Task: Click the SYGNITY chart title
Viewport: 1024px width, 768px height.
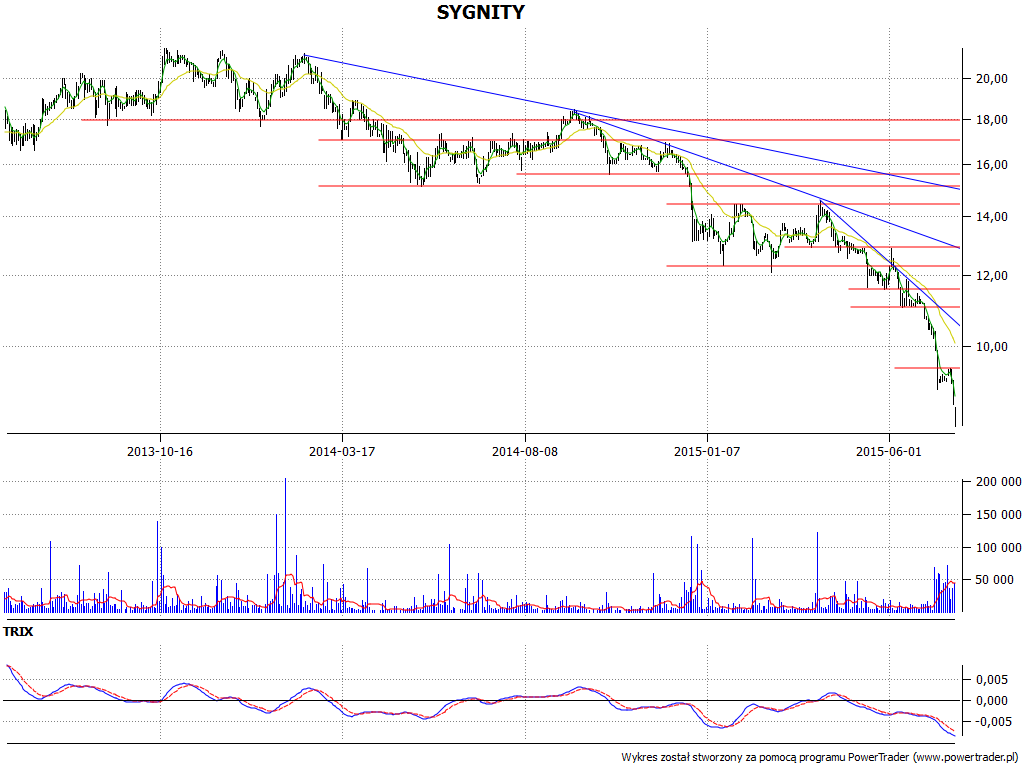Action: coord(480,12)
